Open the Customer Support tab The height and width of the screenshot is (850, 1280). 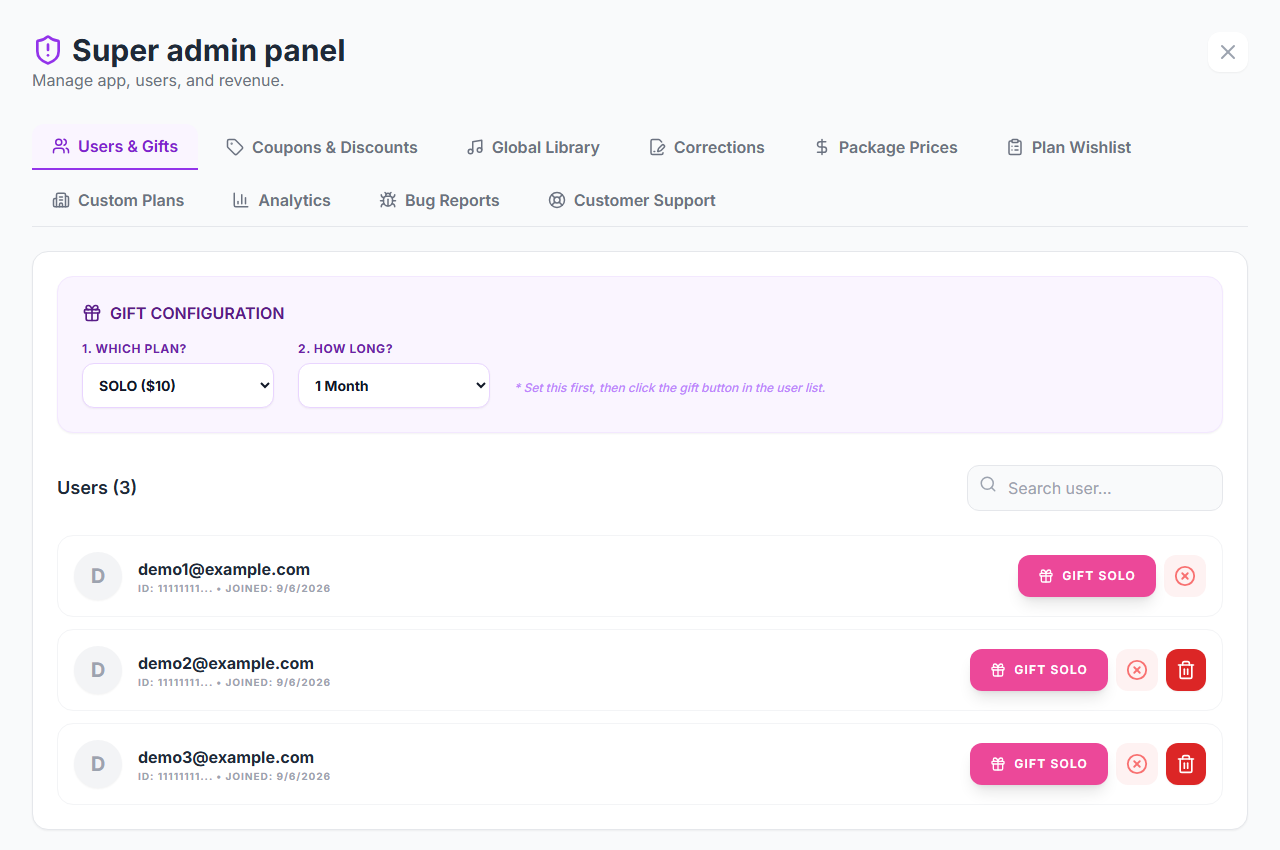tap(632, 200)
